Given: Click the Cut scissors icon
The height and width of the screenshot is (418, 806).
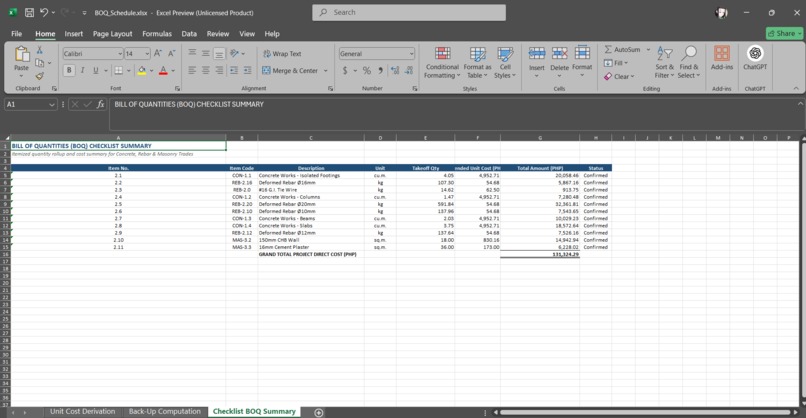Looking at the screenshot, I should 40,50.
